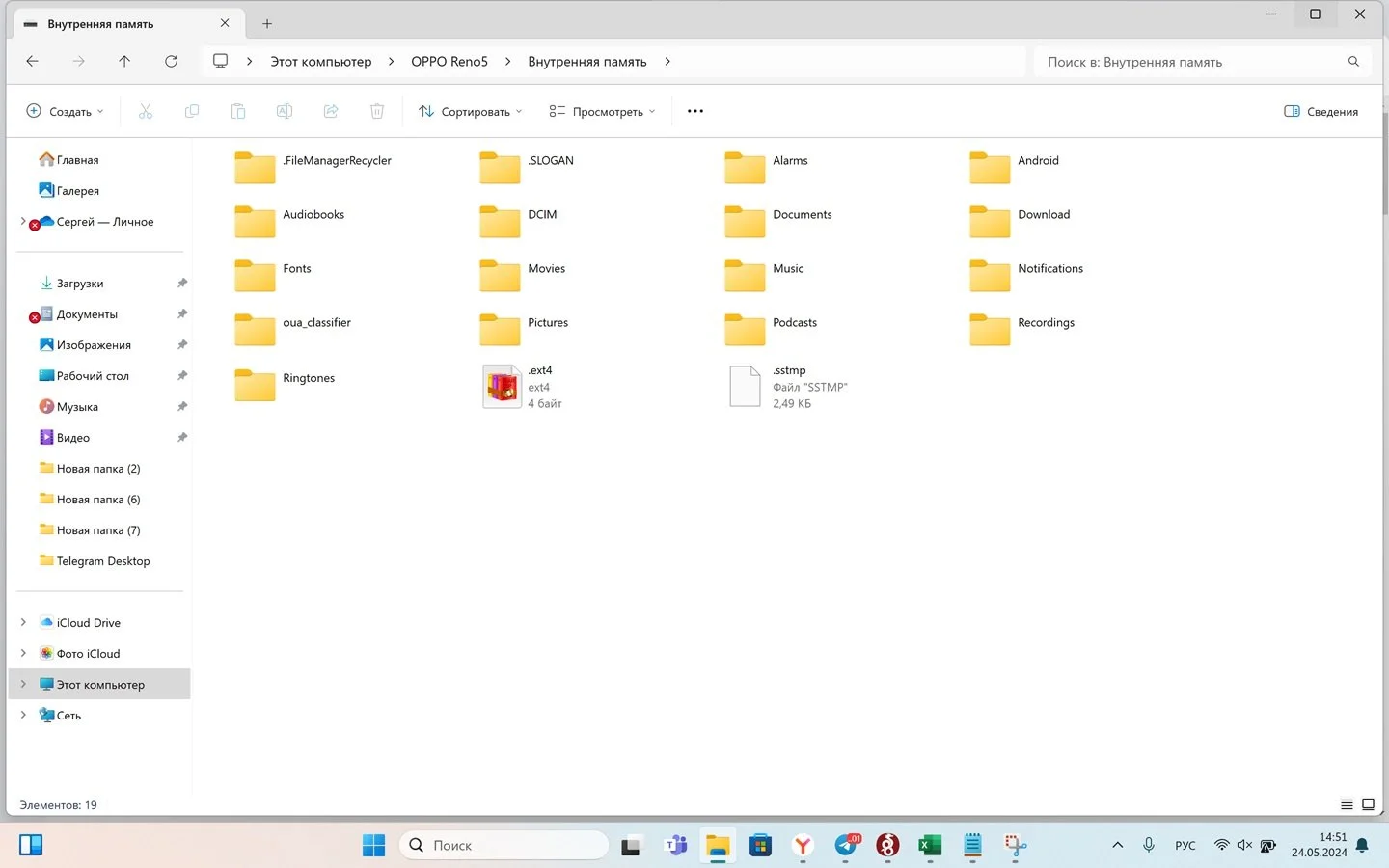Click the Rename icon in toolbar
The width and height of the screenshot is (1389, 868).
(285, 111)
